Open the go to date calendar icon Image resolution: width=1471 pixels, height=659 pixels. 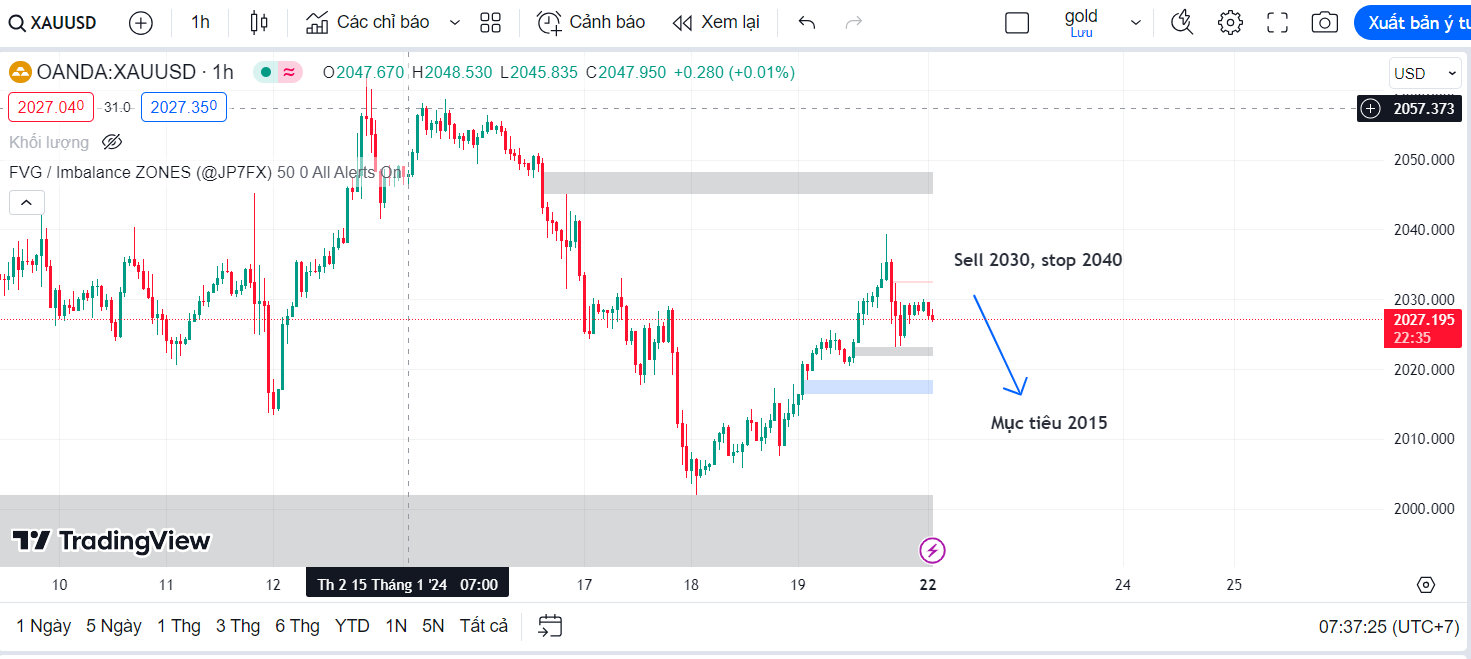click(x=550, y=626)
